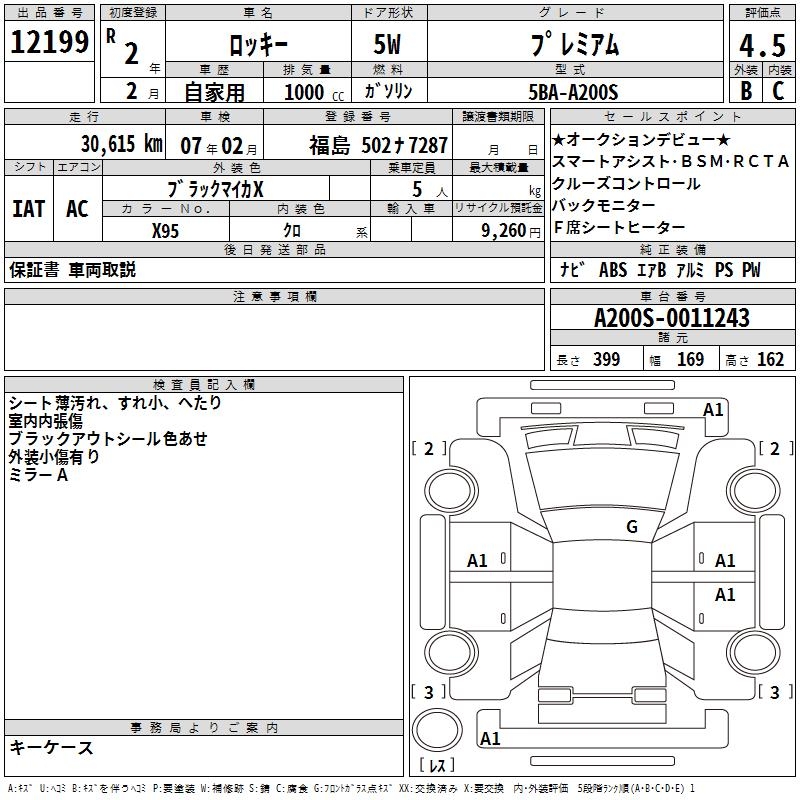Click the bottom-right [3] tire marker
Viewport: 800px width, 800px height.
[774, 692]
